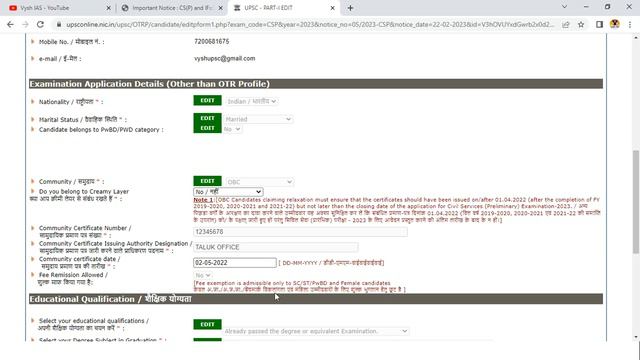
Task: Click the DD-MM-YYYY date format hint
Action: pyautogui.click(x=331, y=263)
